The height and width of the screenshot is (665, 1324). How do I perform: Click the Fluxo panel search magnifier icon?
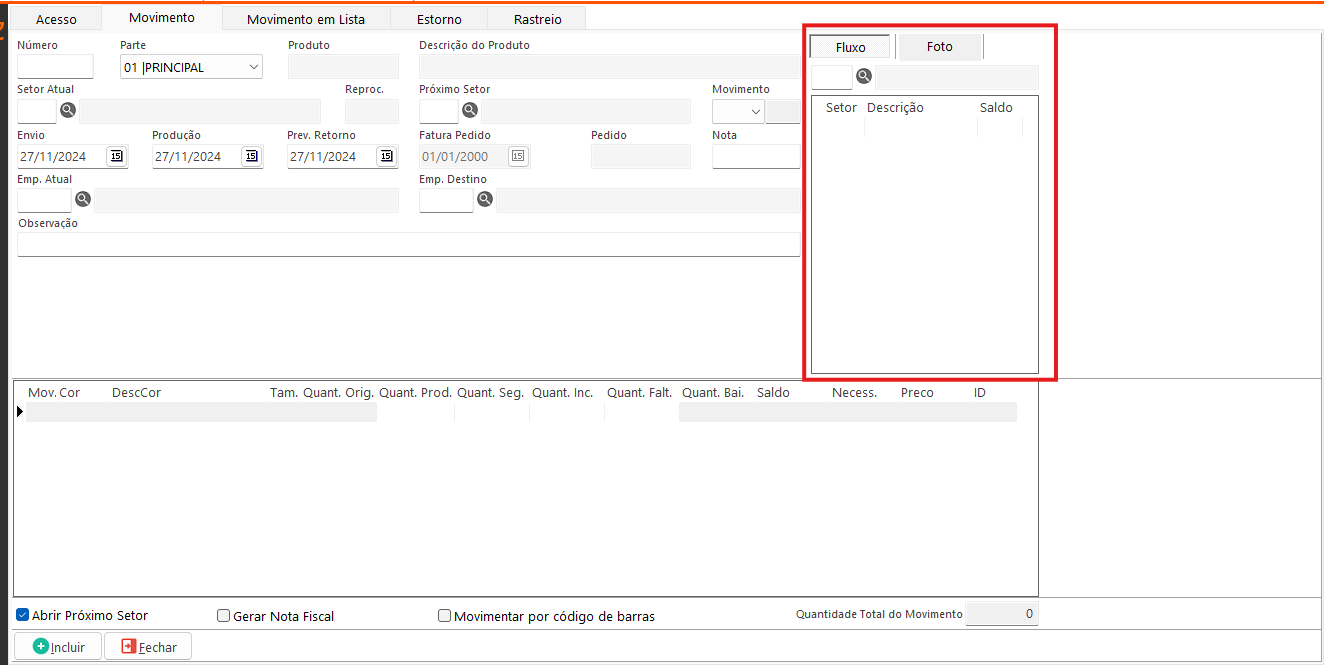(x=864, y=76)
